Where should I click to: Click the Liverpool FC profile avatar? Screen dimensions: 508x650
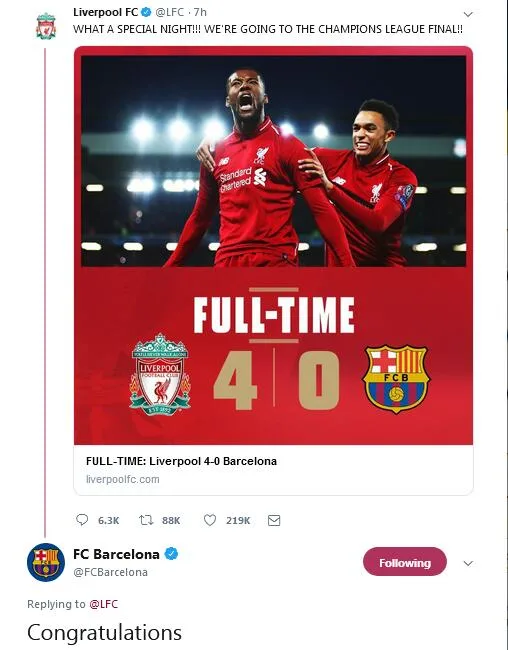pos(46,26)
